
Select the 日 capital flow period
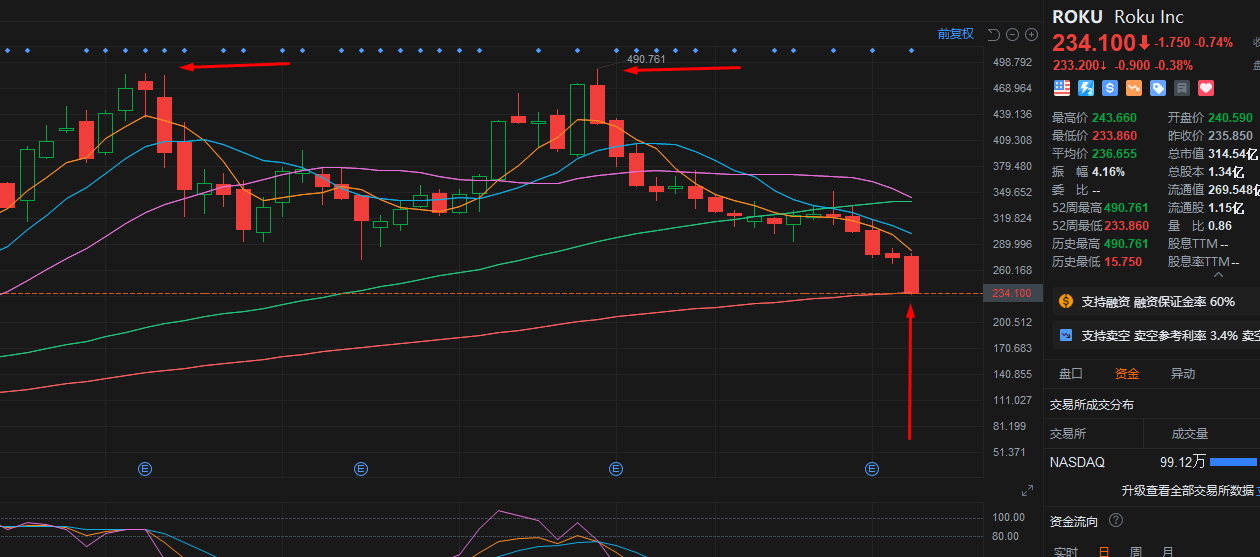pos(1104,551)
